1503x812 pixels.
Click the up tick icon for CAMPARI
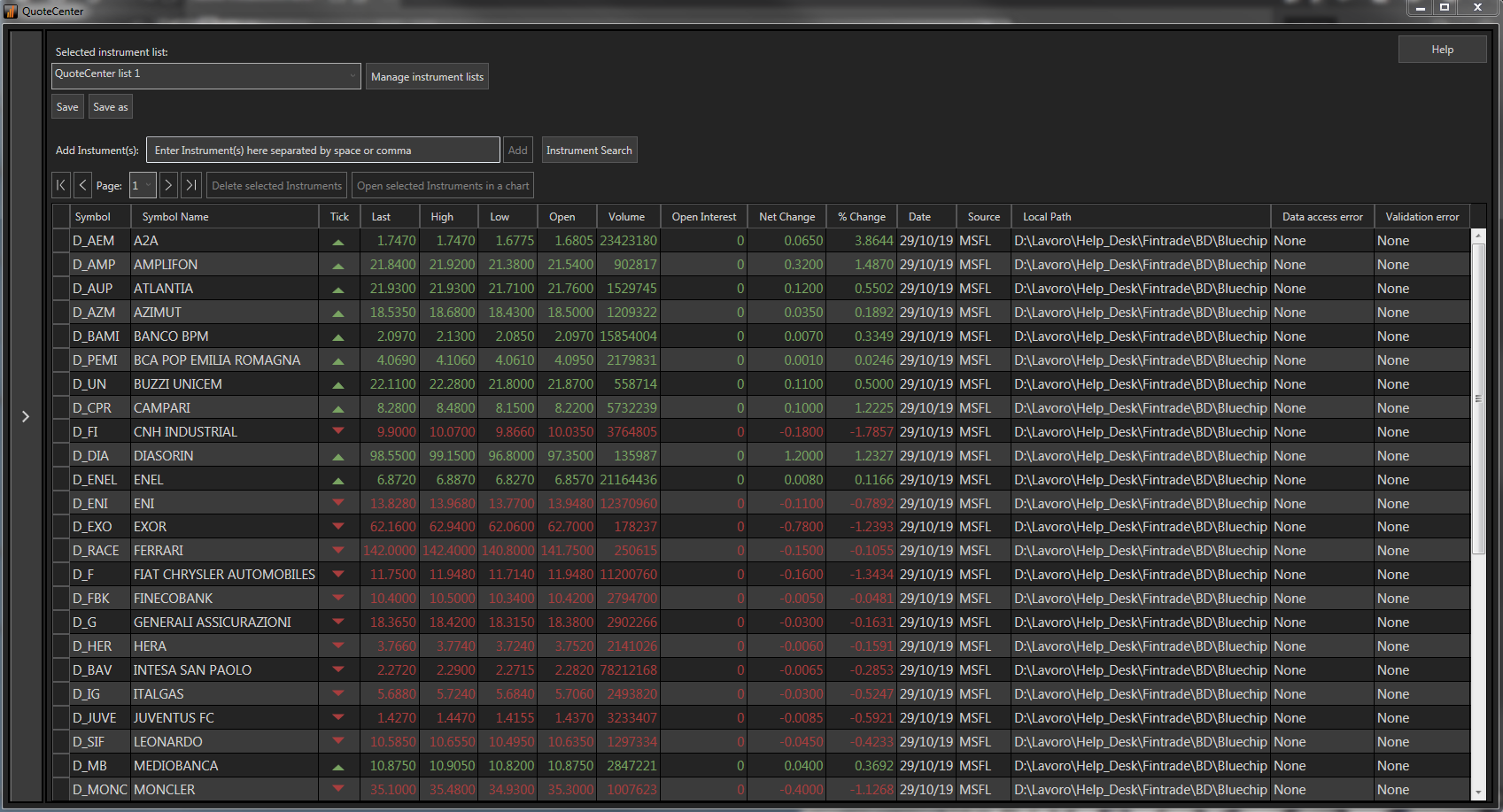(337, 409)
